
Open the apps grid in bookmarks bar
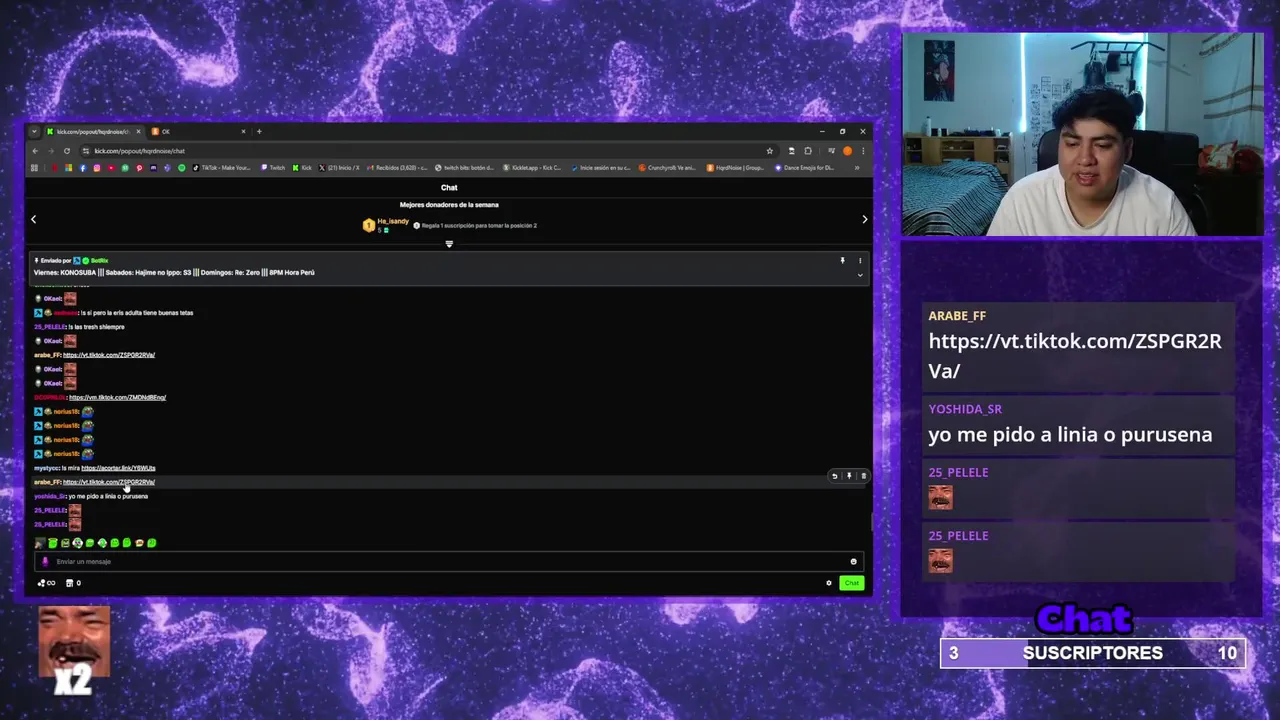tap(34, 168)
